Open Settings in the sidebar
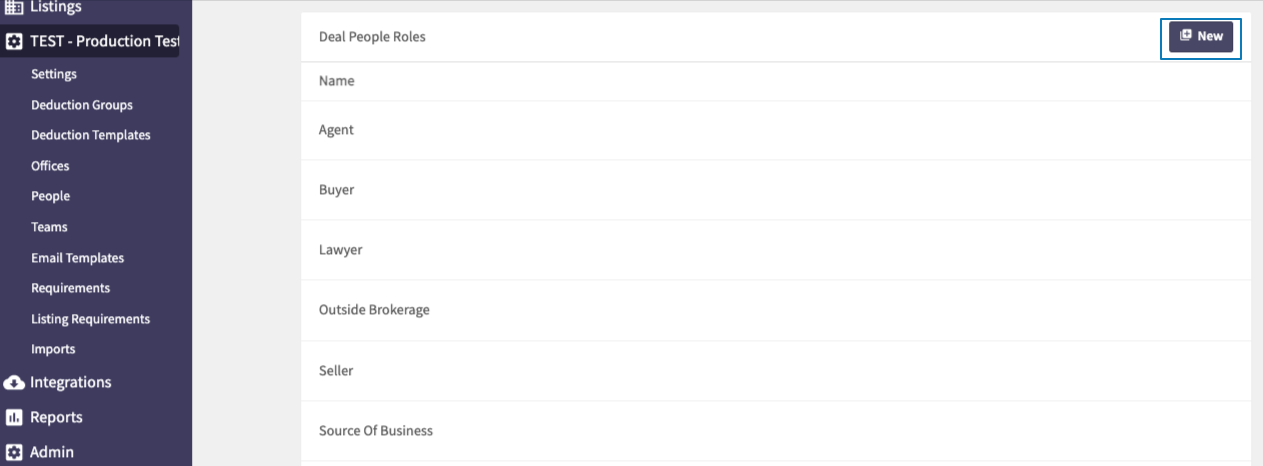The width and height of the screenshot is (1263, 466). (54, 74)
